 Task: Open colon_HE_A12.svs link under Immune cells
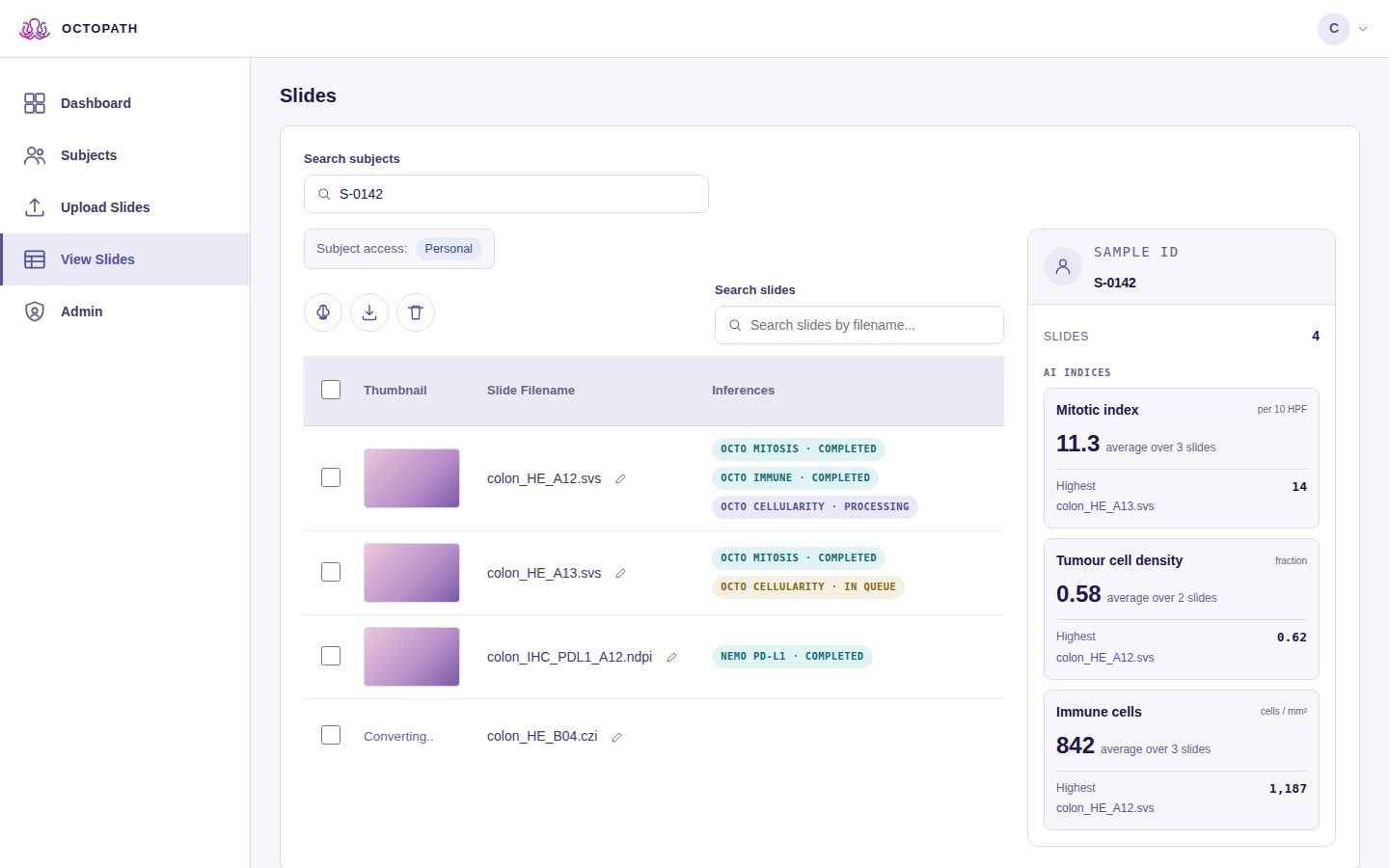pos(1105,808)
